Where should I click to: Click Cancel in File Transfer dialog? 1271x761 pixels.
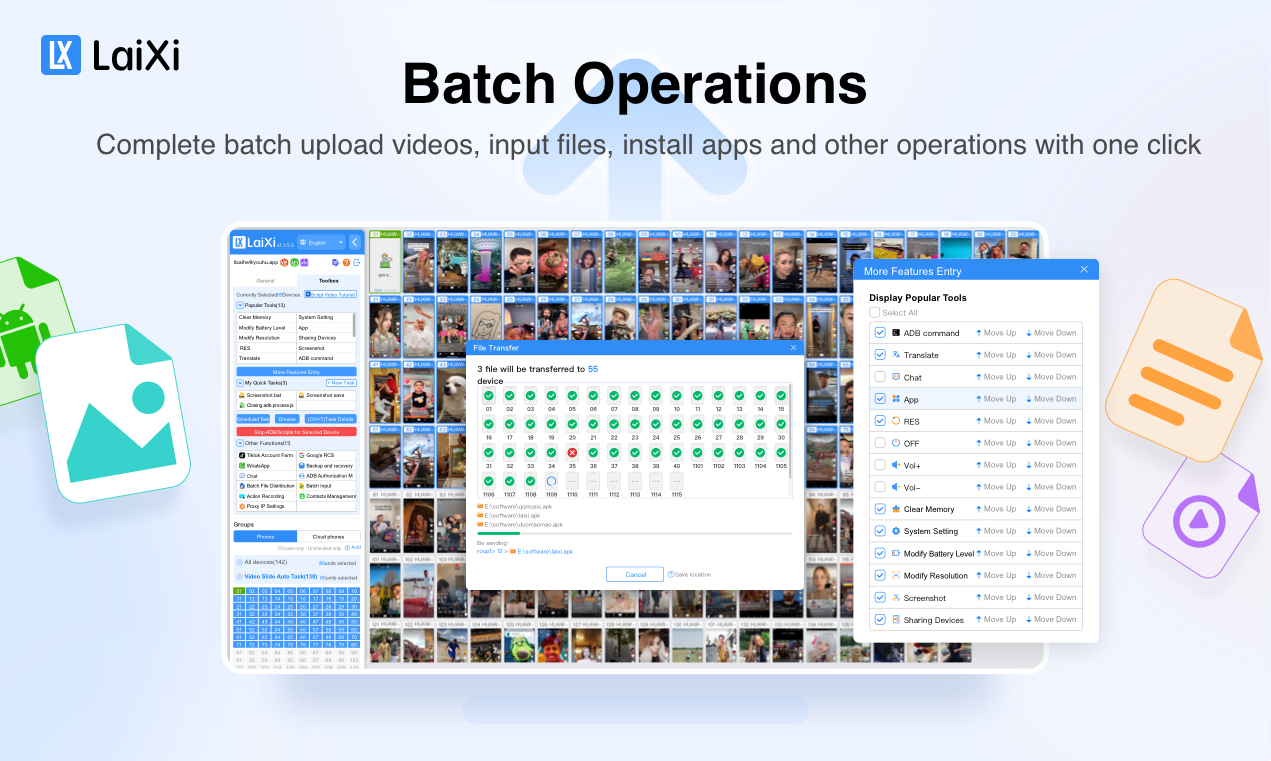(635, 574)
